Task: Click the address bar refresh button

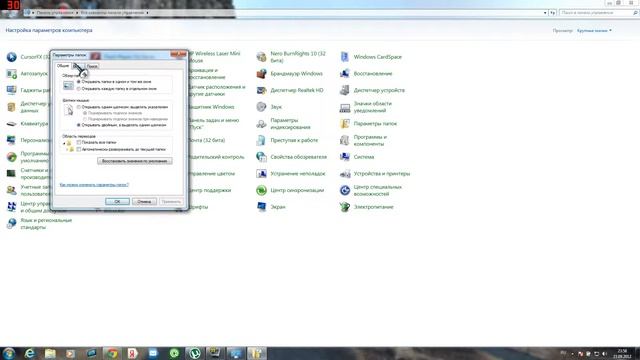Action: 553,13
